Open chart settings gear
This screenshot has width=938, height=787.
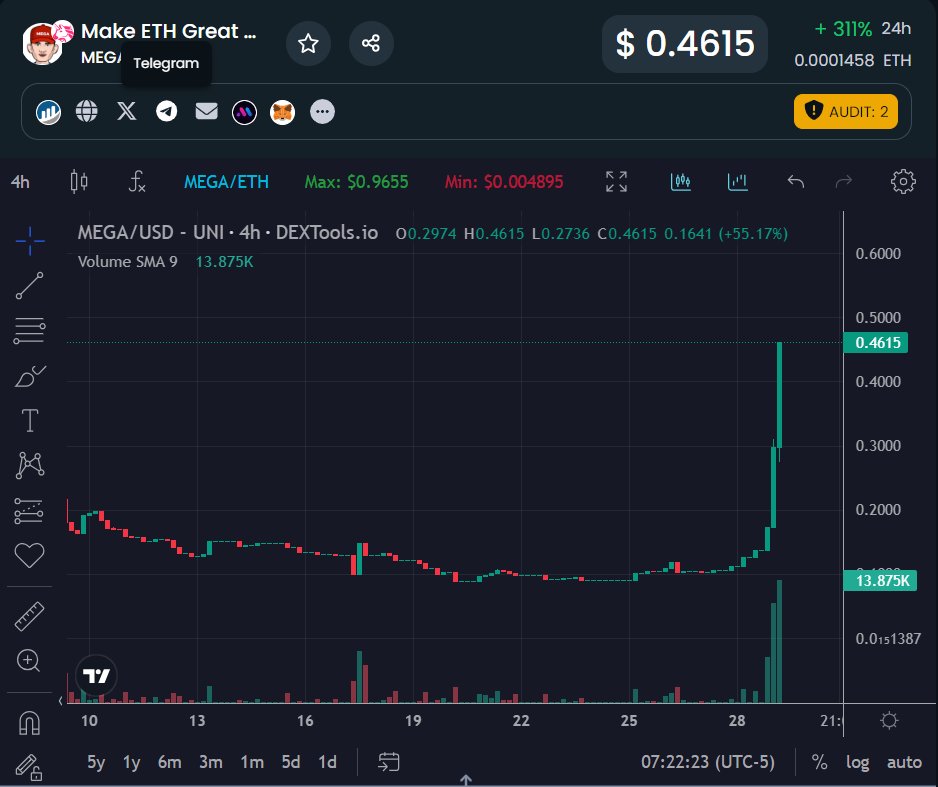pos(903,181)
